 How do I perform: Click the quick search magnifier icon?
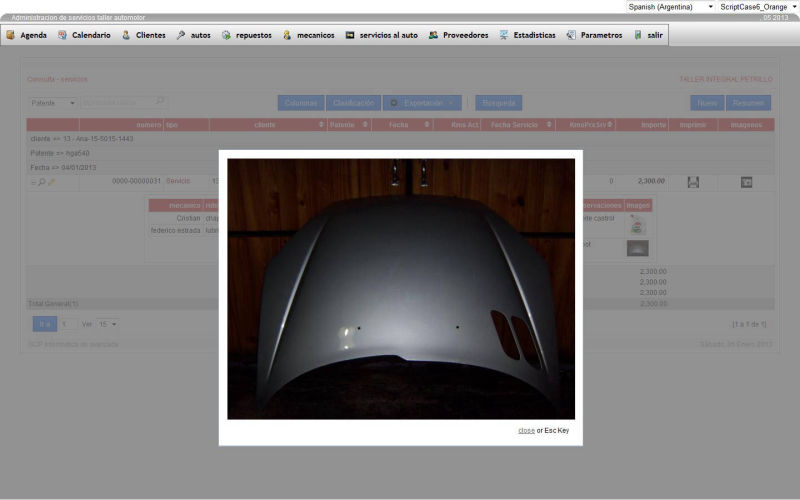[x=160, y=101]
